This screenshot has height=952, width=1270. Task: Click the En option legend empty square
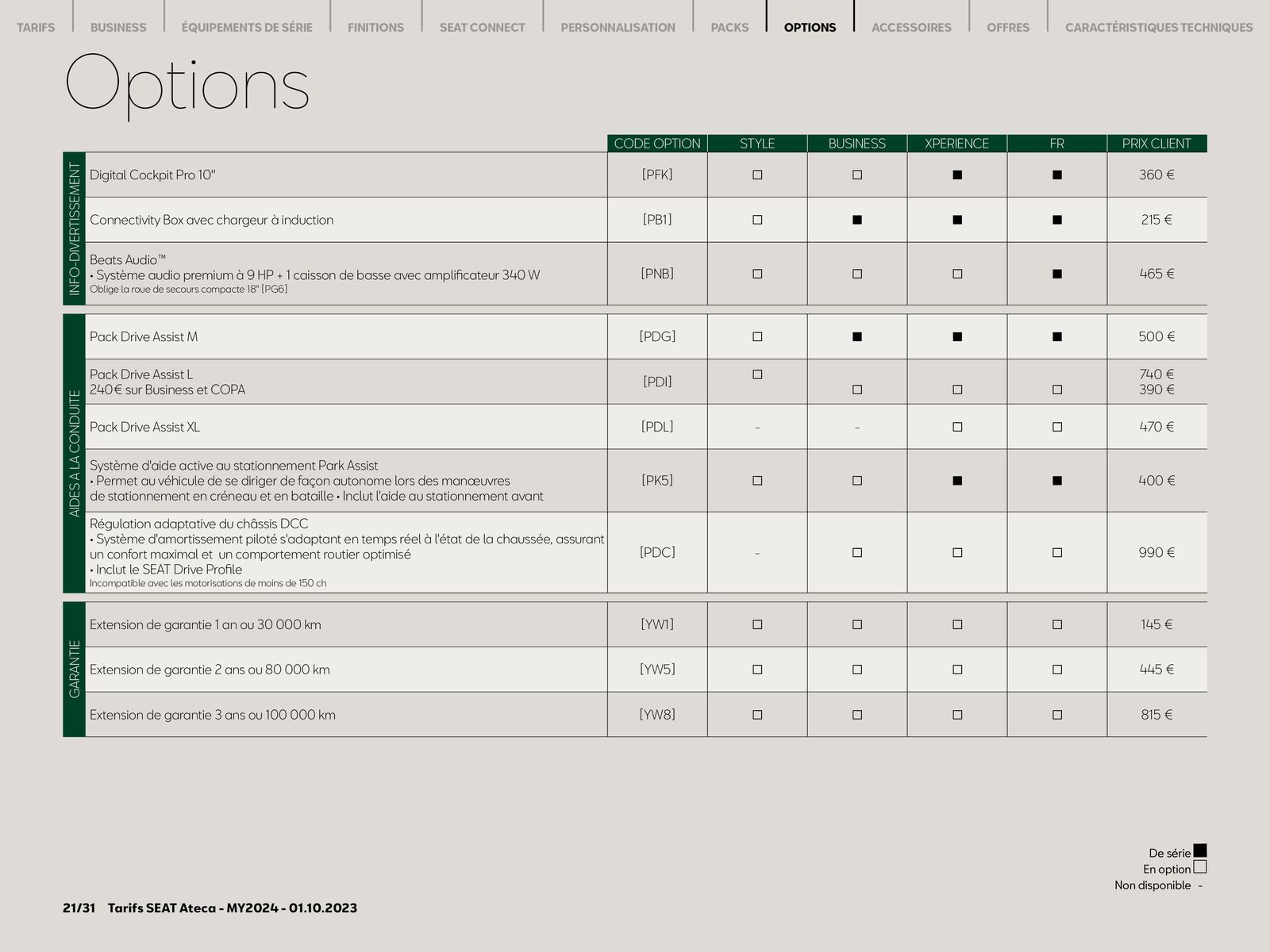click(x=1200, y=867)
